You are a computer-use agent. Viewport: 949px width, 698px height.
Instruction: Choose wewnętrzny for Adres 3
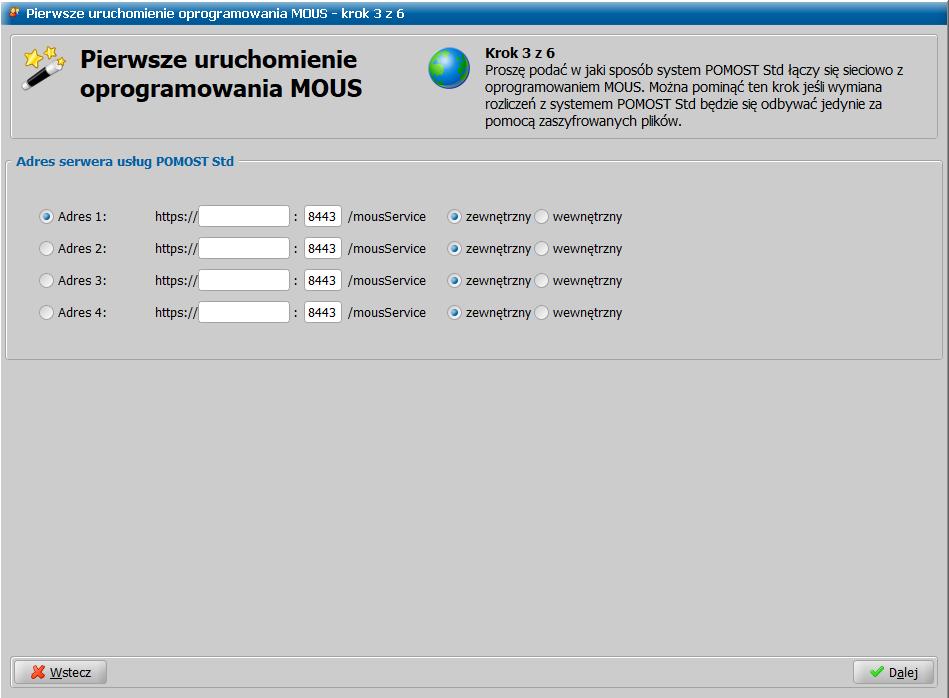click(x=542, y=281)
